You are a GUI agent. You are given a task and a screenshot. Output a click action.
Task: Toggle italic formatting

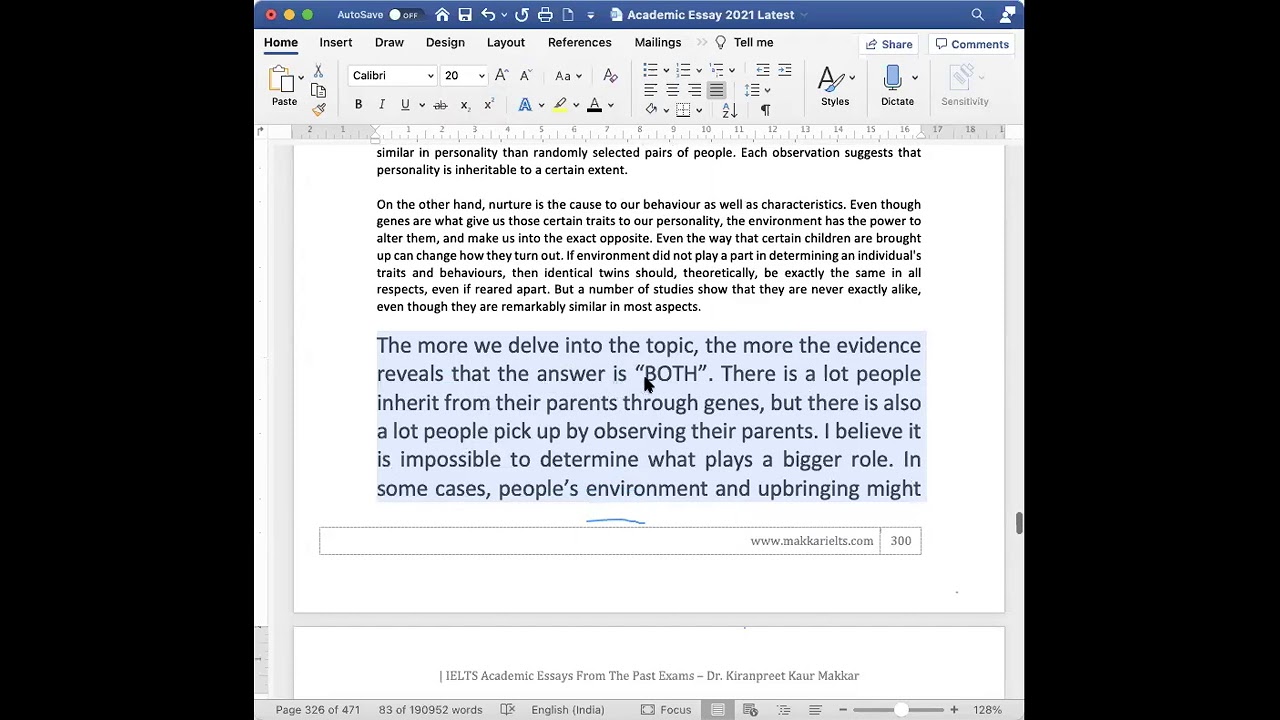381,105
